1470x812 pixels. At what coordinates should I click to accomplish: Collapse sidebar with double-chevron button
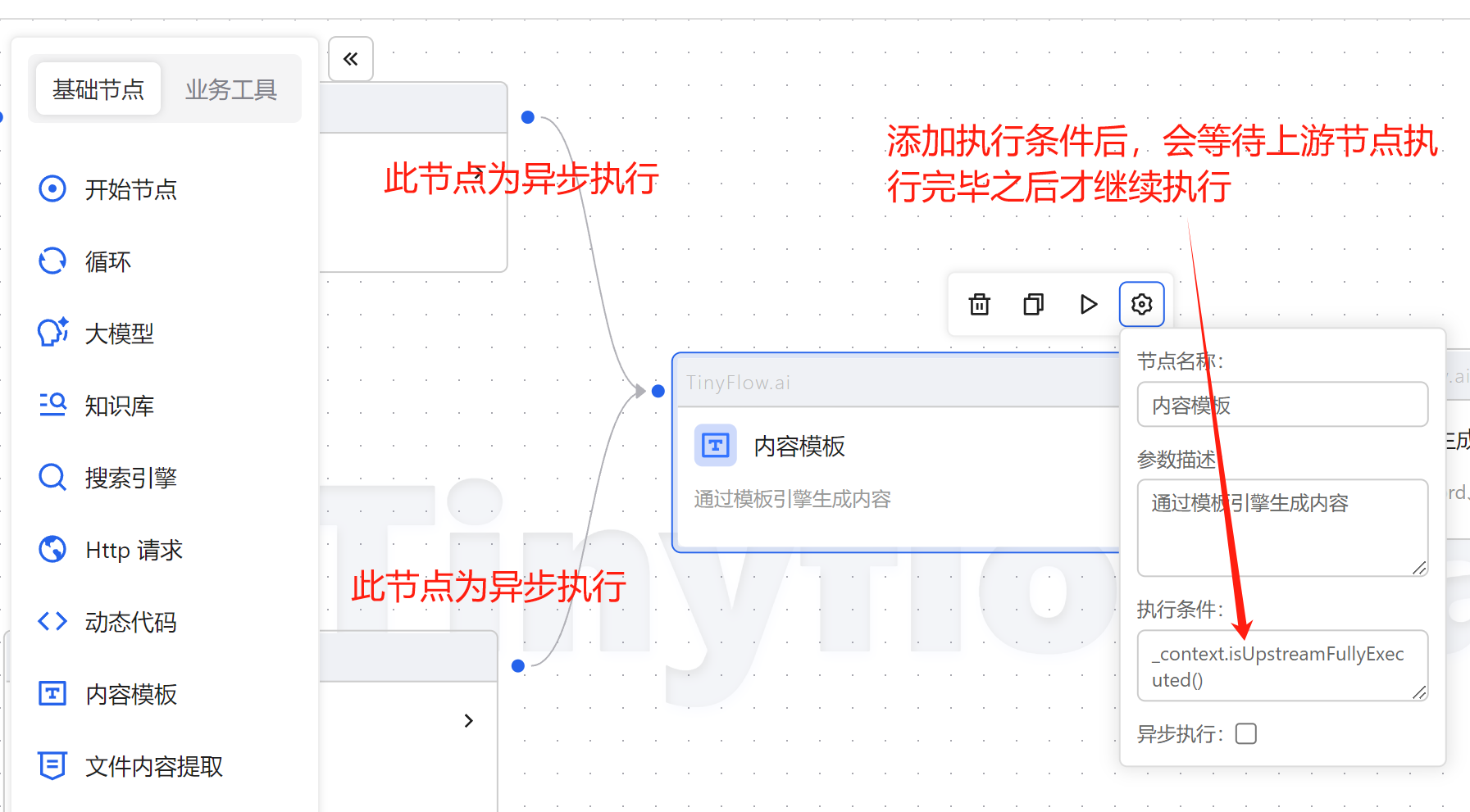click(x=351, y=59)
